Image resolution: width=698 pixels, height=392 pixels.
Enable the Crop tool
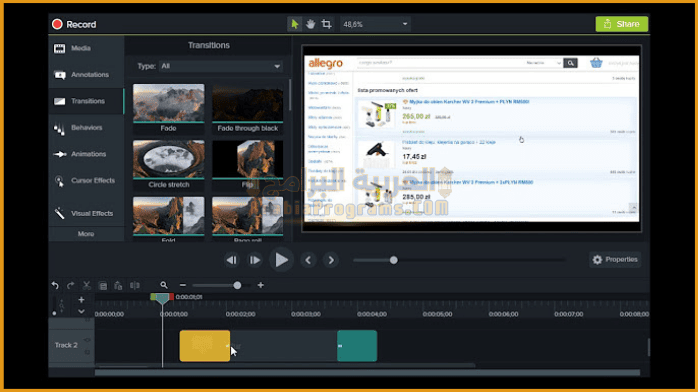point(326,24)
